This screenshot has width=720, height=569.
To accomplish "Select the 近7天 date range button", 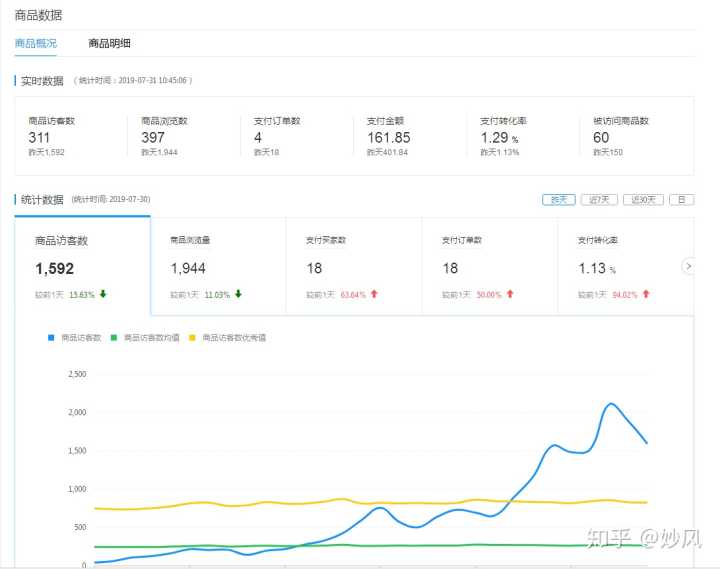I will click(598, 199).
